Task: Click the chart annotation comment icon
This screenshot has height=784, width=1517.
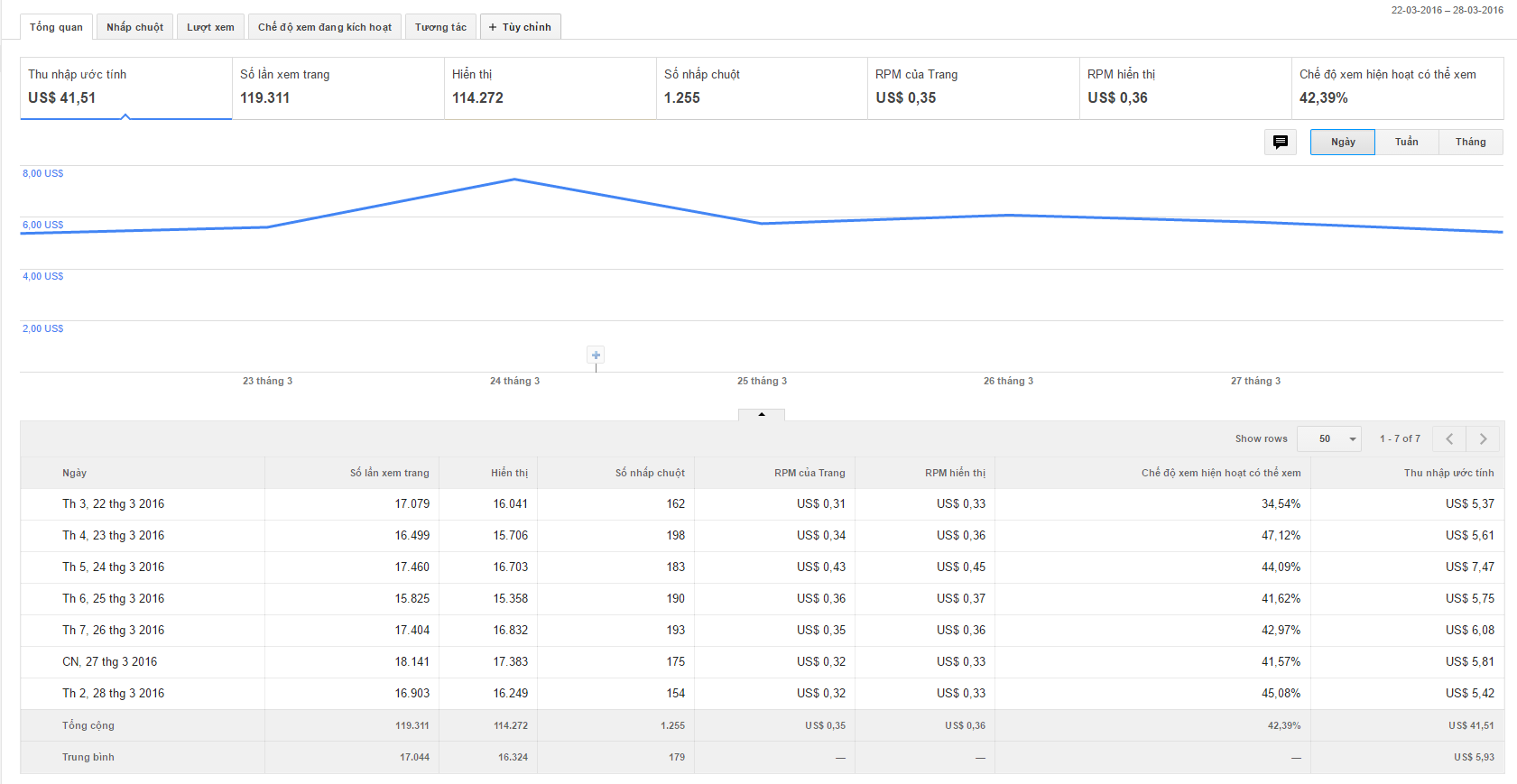Action: 1280,142
